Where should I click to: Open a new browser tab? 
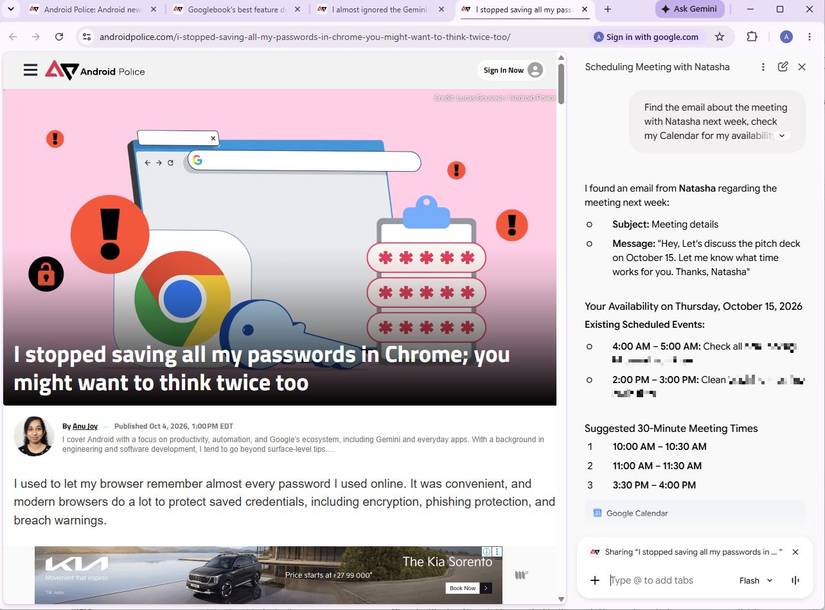(607, 9)
